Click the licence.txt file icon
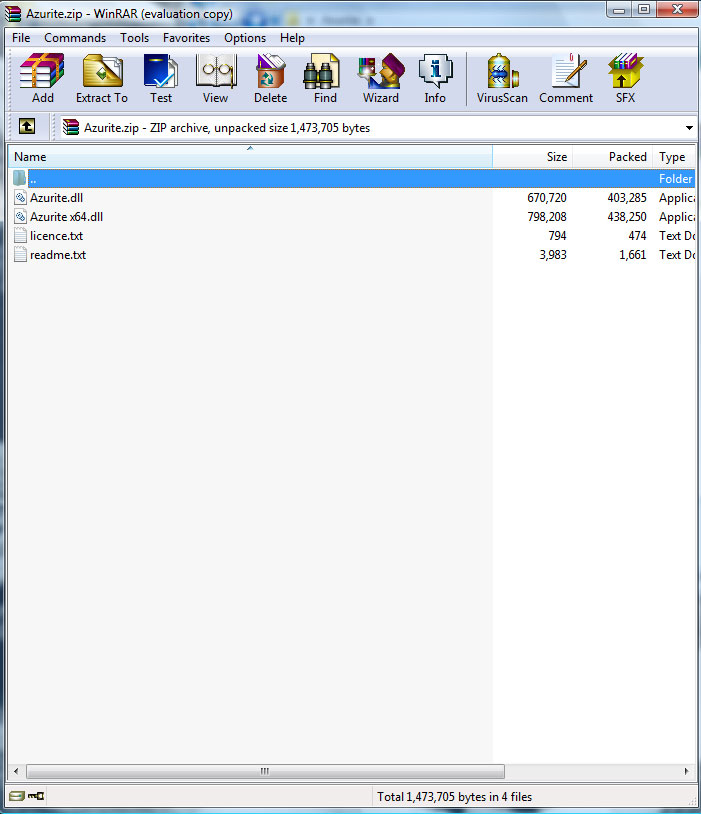701x814 pixels. tap(20, 236)
